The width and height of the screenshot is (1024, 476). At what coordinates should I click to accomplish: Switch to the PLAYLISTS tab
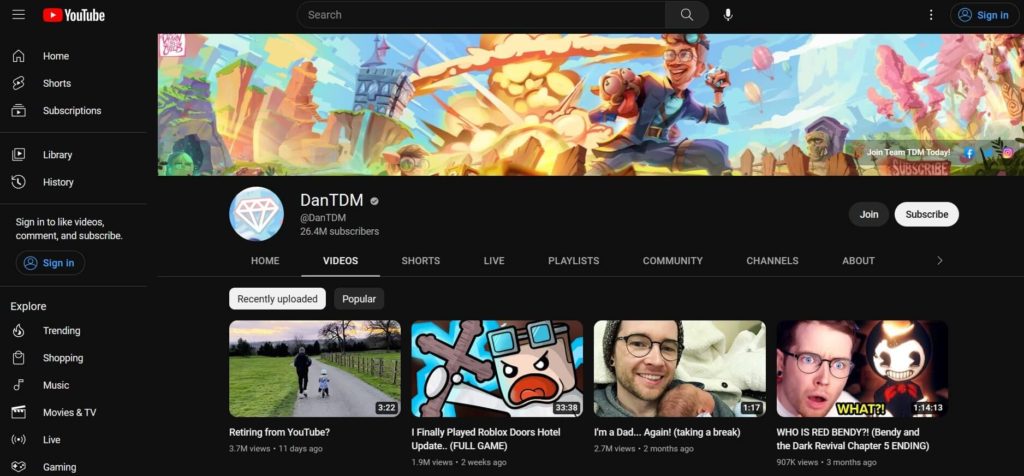tap(573, 261)
